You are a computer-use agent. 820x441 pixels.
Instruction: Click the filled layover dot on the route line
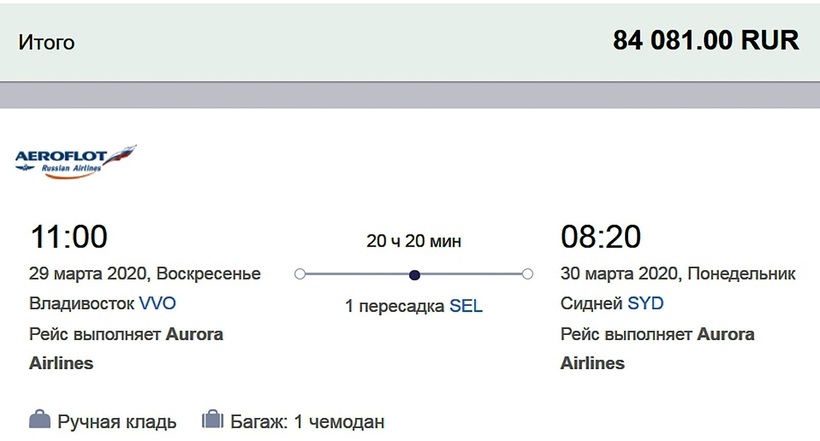coord(414,274)
